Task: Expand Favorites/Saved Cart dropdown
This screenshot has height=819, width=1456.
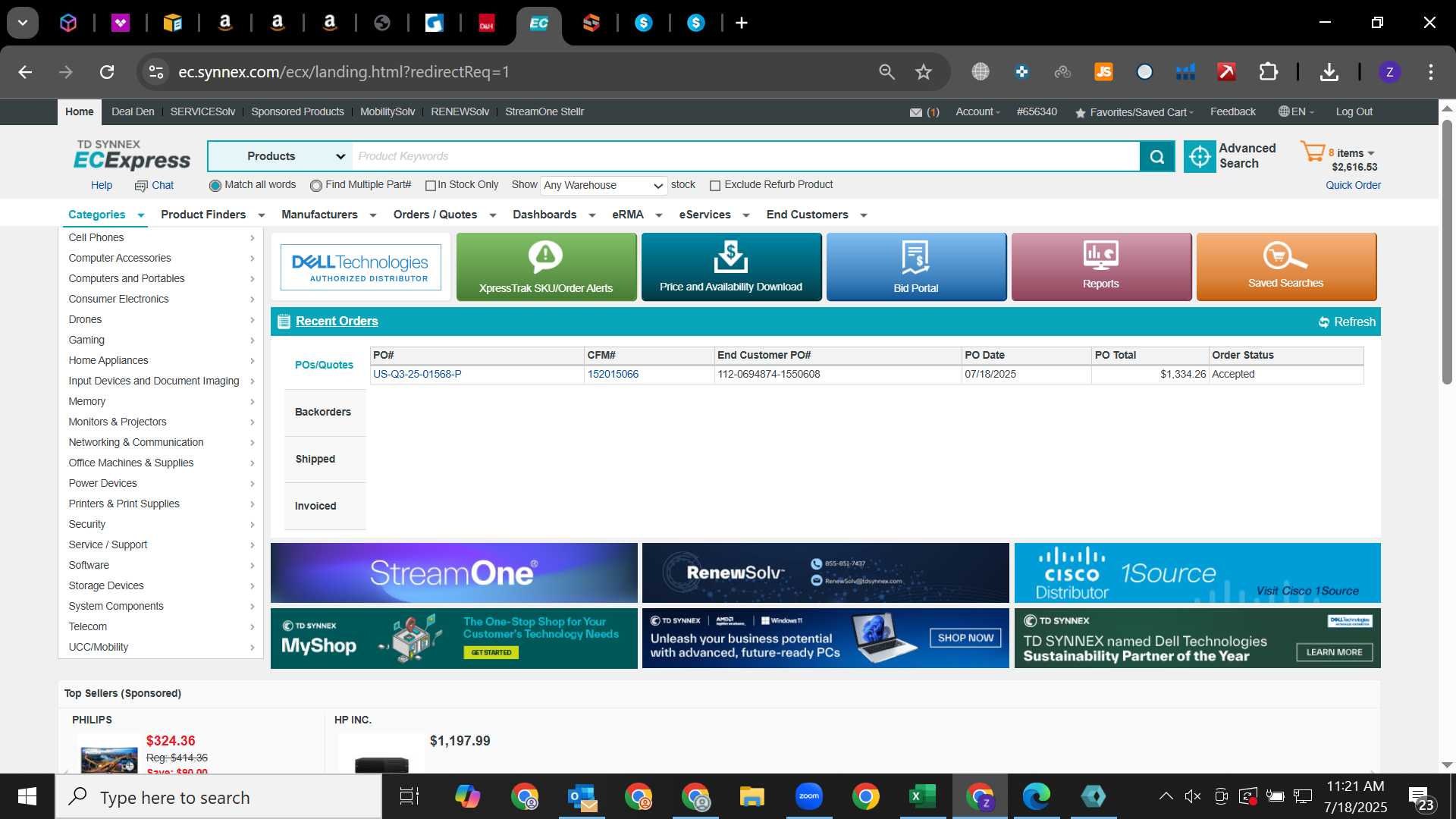Action: coord(1134,112)
